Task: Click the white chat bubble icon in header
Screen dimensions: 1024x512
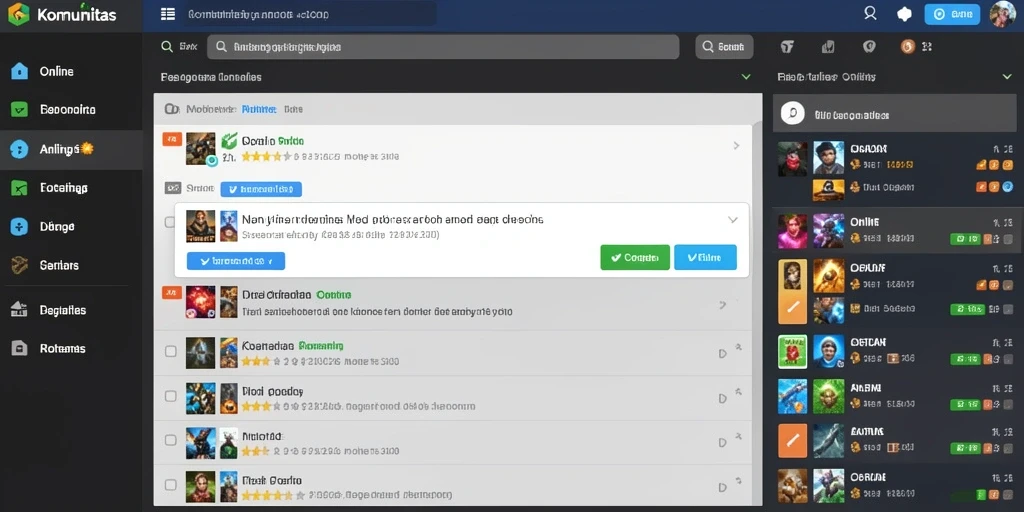Action: (x=904, y=14)
